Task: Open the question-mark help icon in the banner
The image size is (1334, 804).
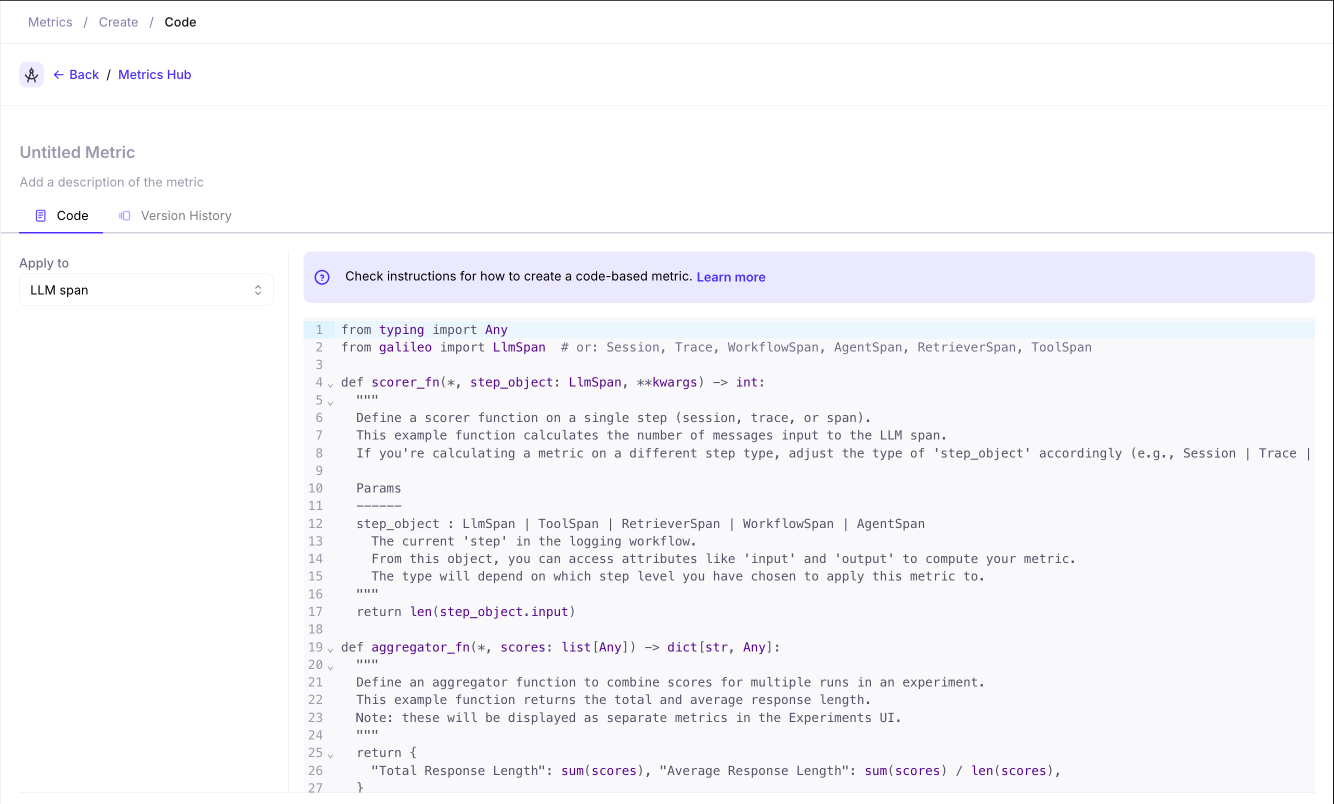Action: tap(322, 276)
